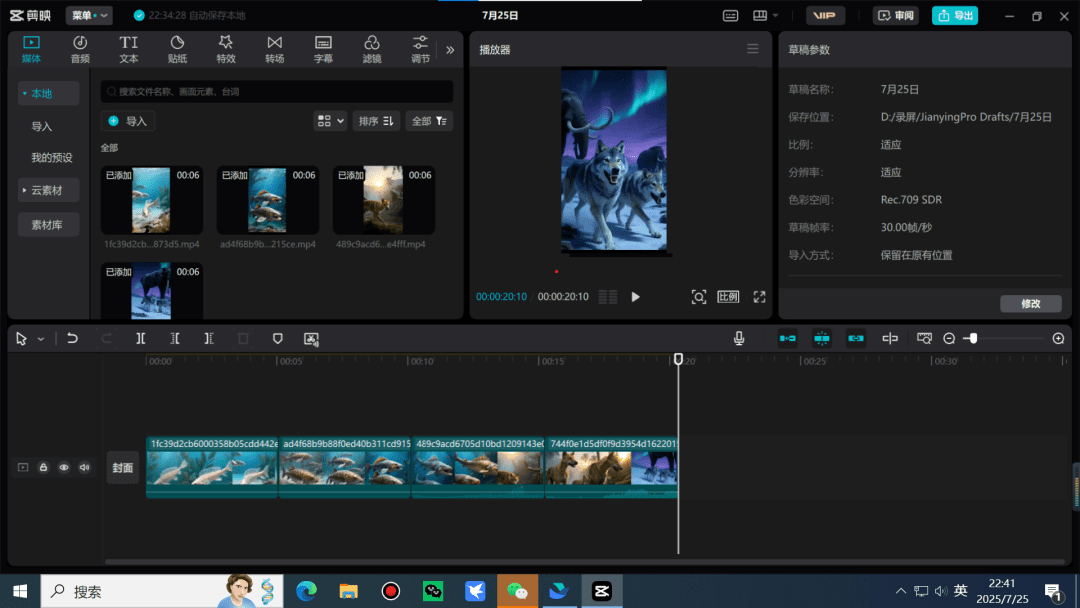This screenshot has height=608, width=1080.
Task: Fit timeline to window with ruler icon
Action: [924, 338]
